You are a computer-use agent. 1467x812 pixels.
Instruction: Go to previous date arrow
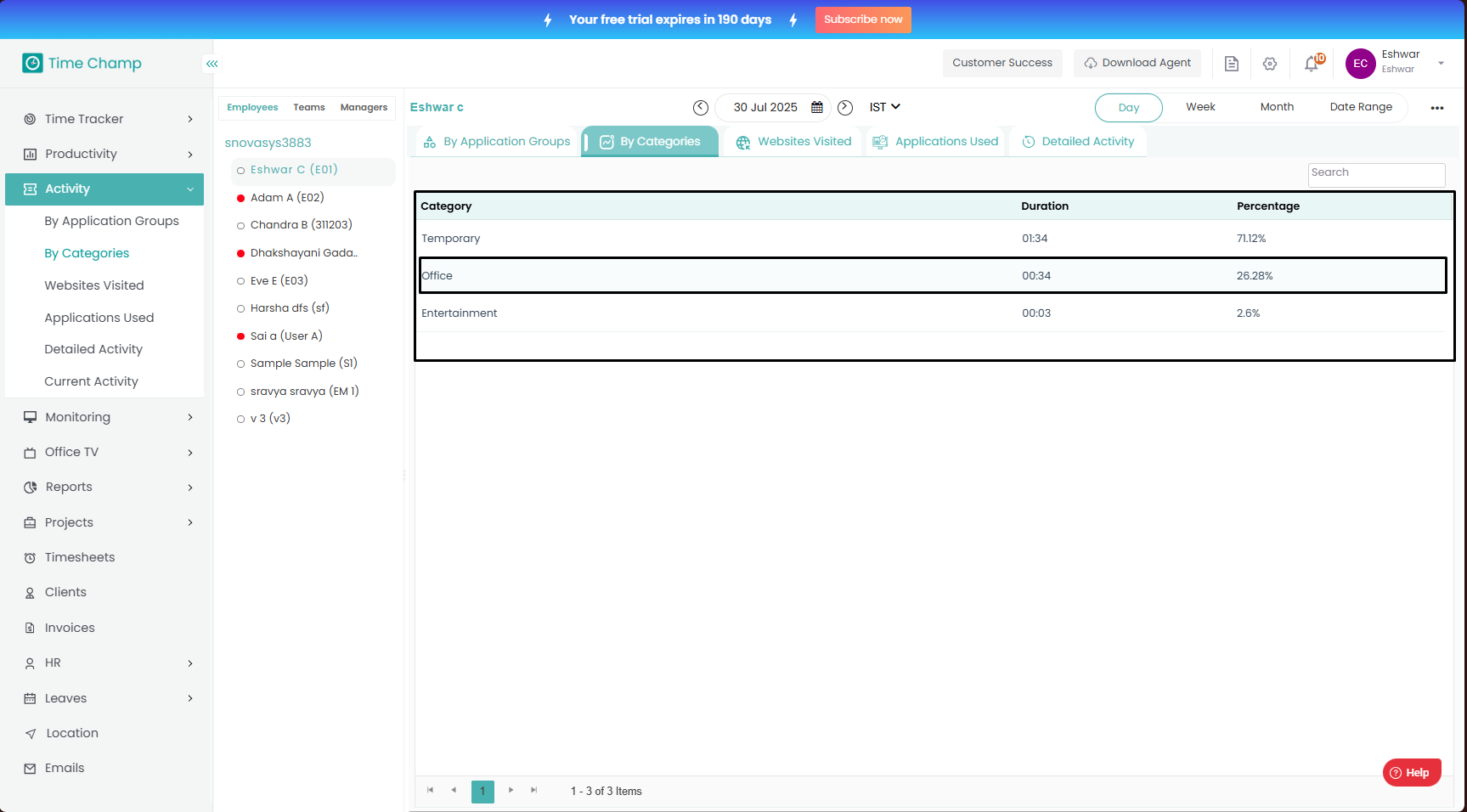pos(701,108)
